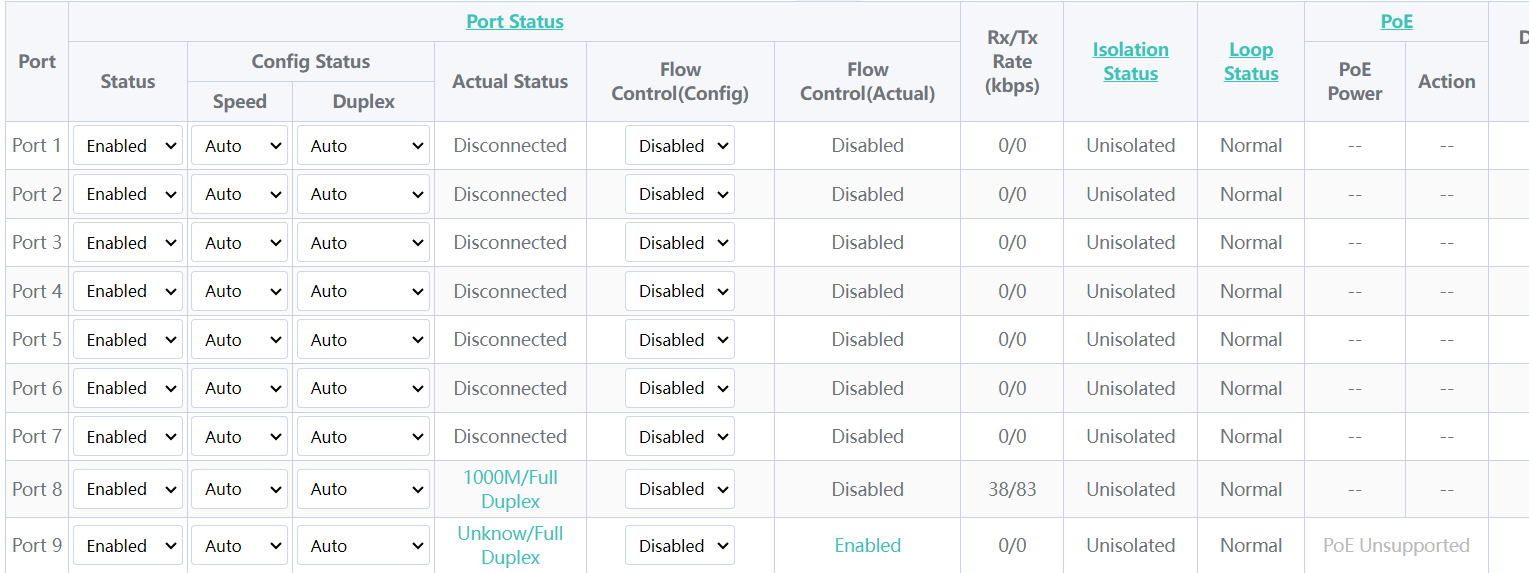This screenshot has width=1529, height=573.
Task: Click Port 9 Enabled flow control text
Action: pyautogui.click(x=868, y=545)
